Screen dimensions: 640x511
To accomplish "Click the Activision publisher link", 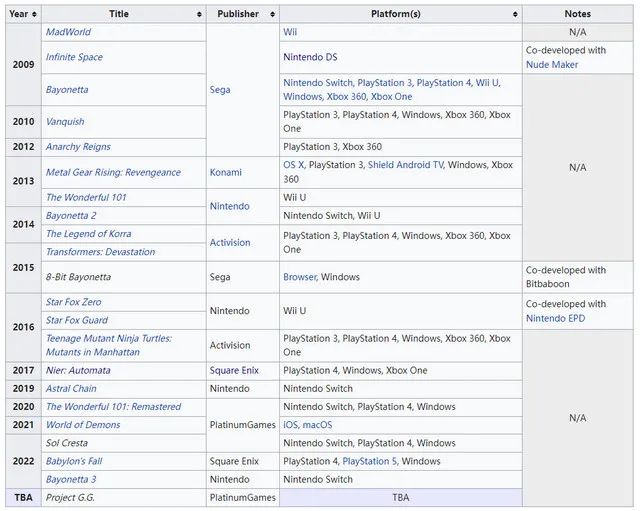I will pyautogui.click(x=232, y=242).
